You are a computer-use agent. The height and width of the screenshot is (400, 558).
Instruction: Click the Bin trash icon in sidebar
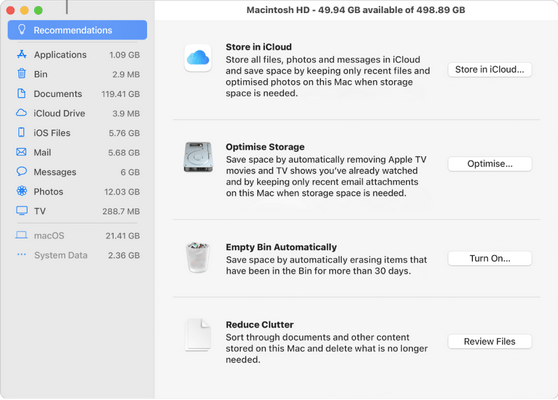click(x=22, y=74)
